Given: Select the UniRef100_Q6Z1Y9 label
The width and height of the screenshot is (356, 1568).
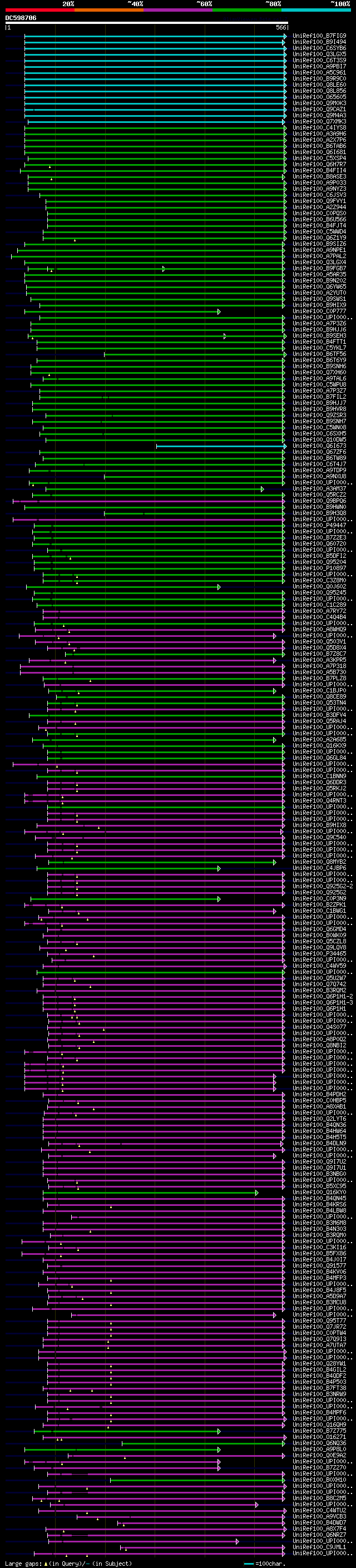Looking at the screenshot, I should (x=319, y=238).
